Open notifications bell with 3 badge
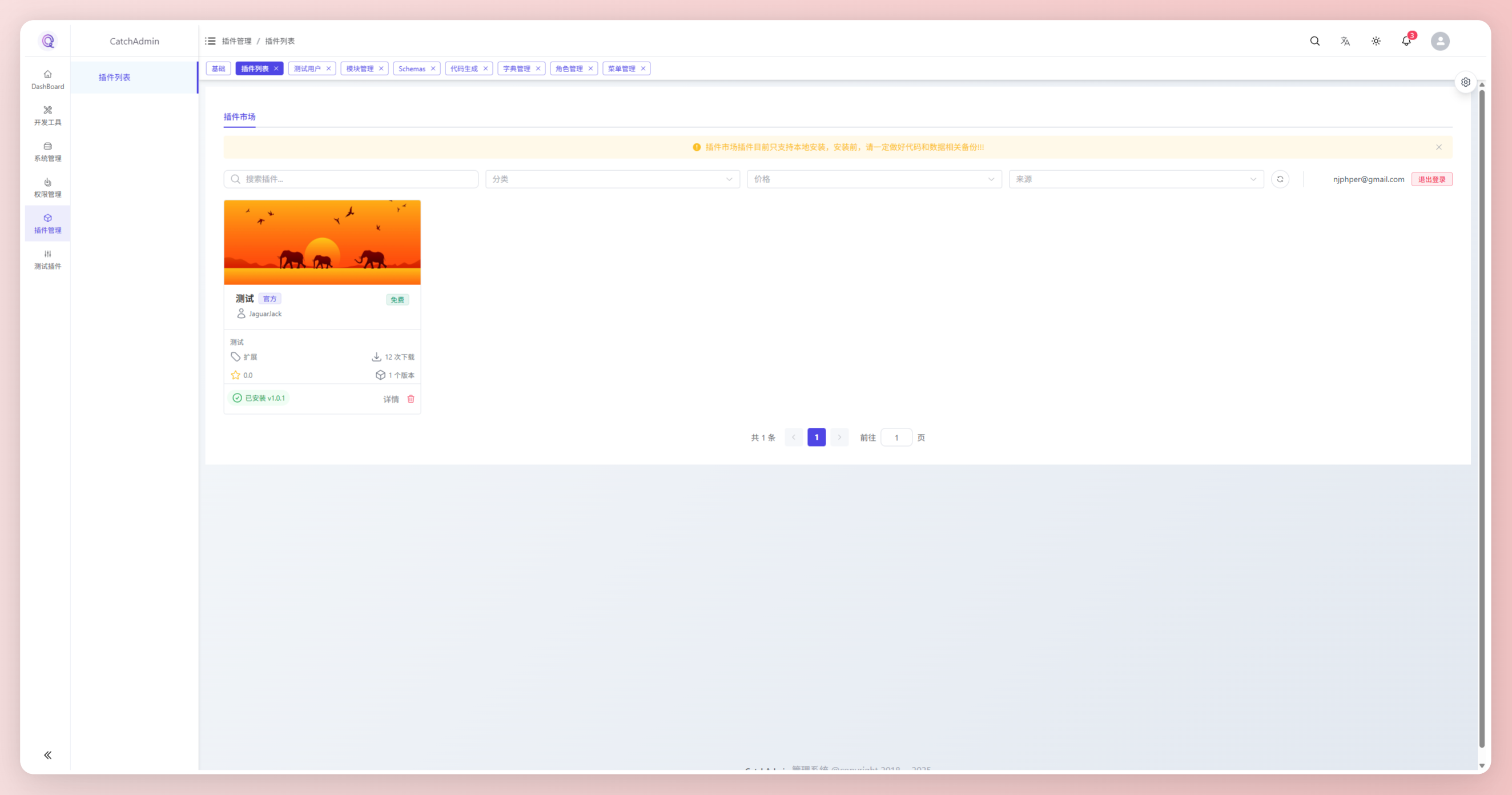The image size is (1512, 795). tap(1406, 41)
